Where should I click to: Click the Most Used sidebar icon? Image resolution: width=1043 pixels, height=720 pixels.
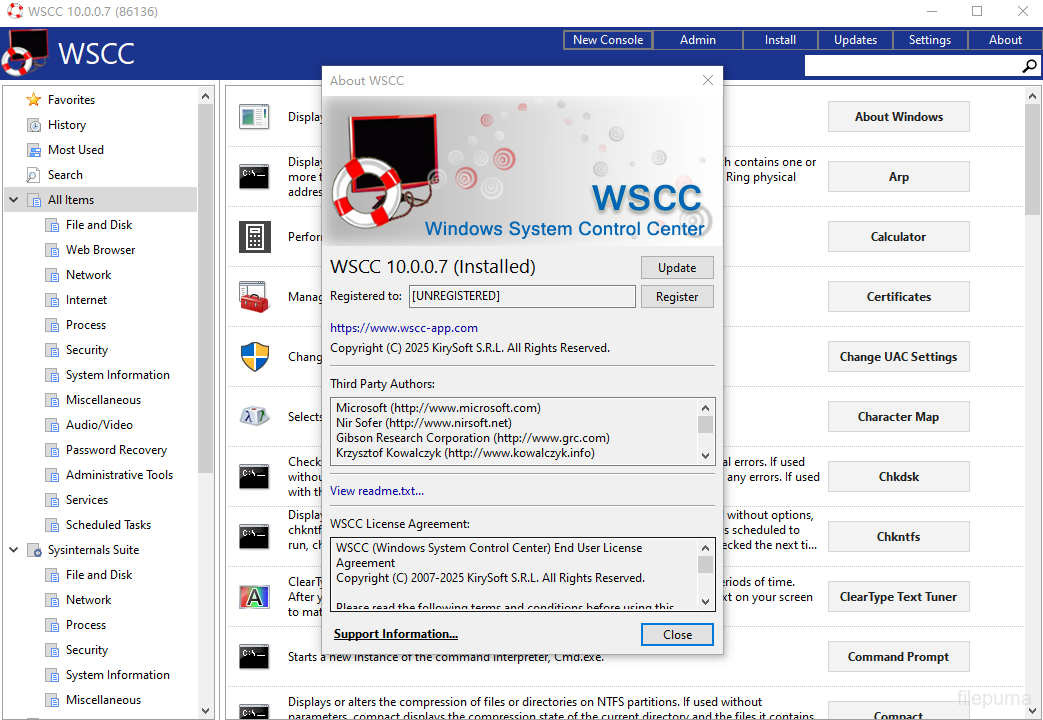pyautogui.click(x=34, y=150)
